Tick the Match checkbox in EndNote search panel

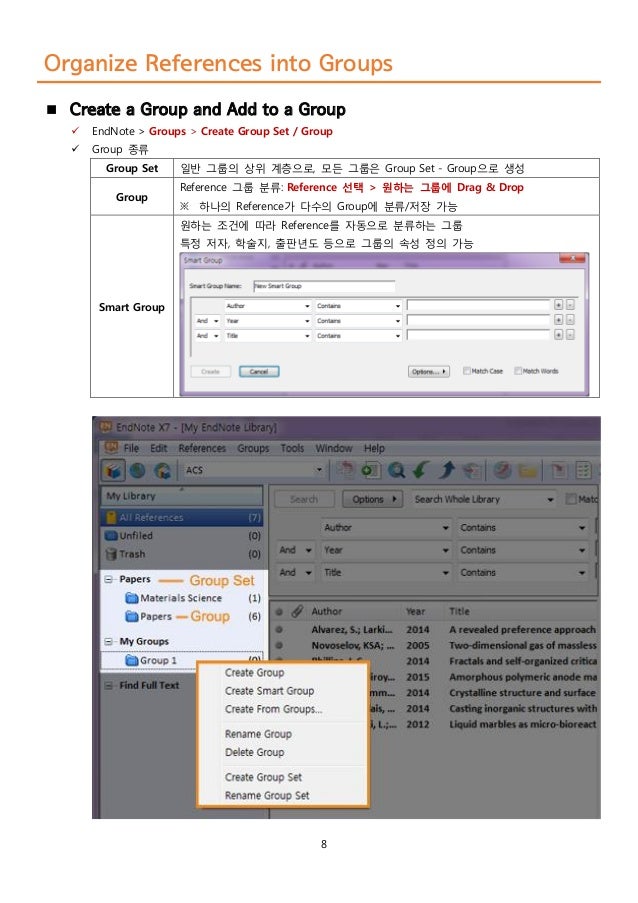[571, 499]
